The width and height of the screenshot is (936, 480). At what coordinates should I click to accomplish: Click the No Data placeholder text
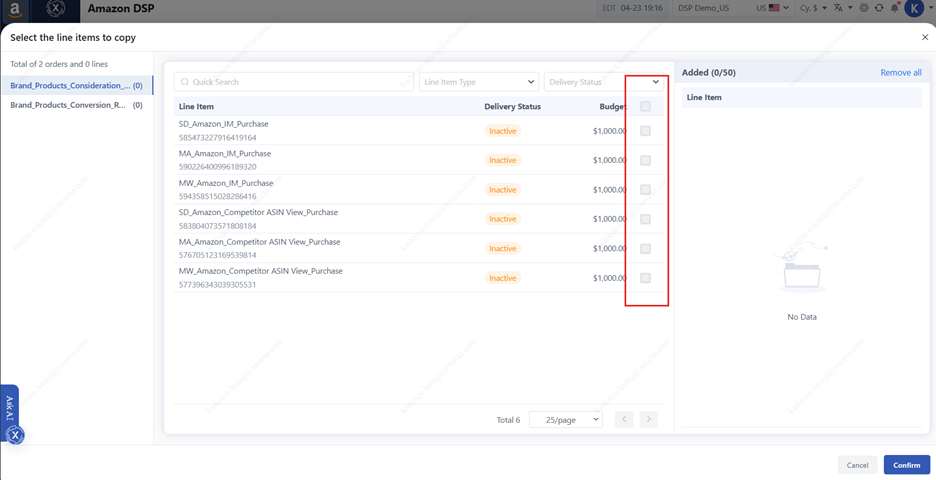click(802, 317)
